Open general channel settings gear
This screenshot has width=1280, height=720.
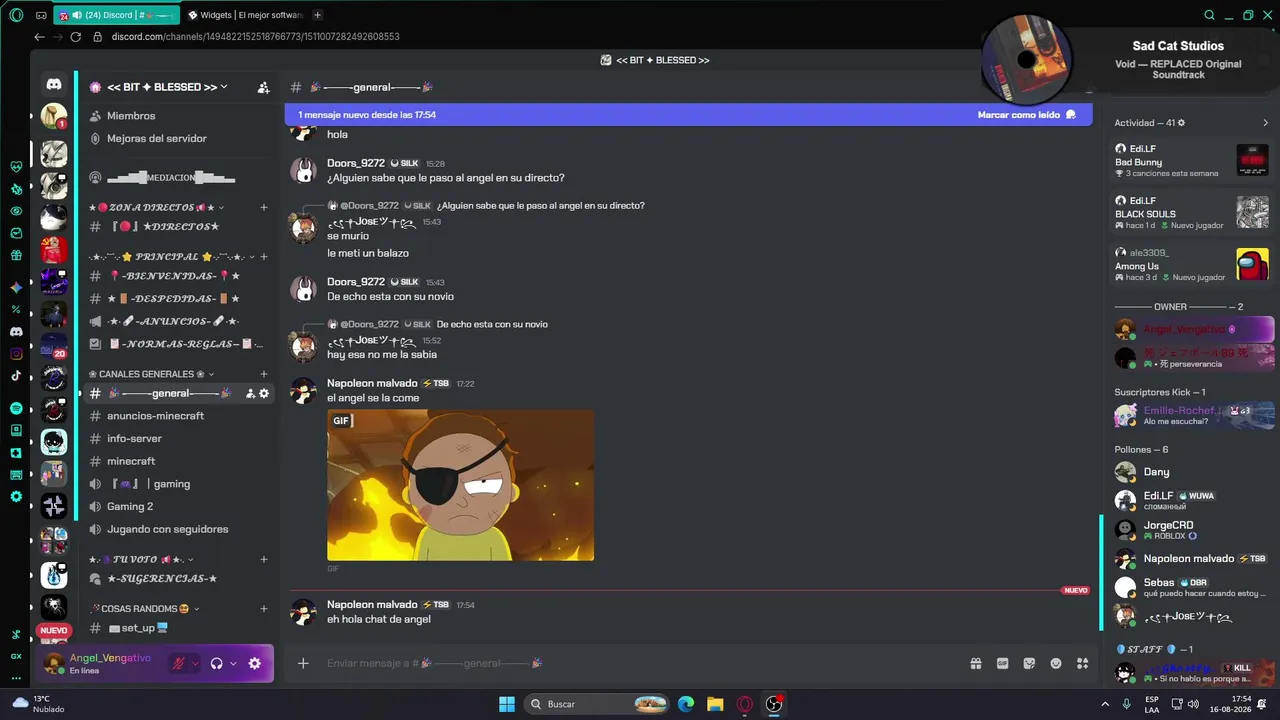(264, 393)
